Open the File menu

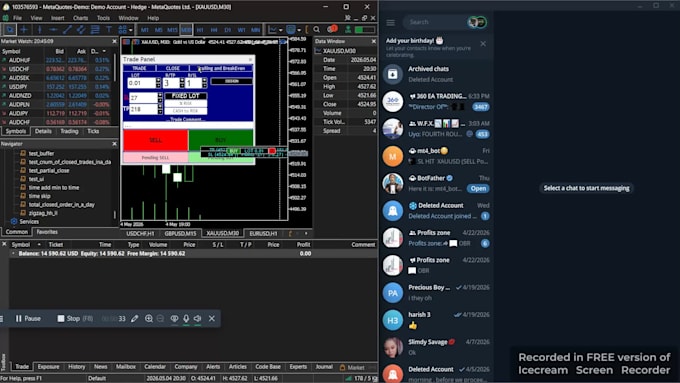pyautogui.click(x=17, y=18)
